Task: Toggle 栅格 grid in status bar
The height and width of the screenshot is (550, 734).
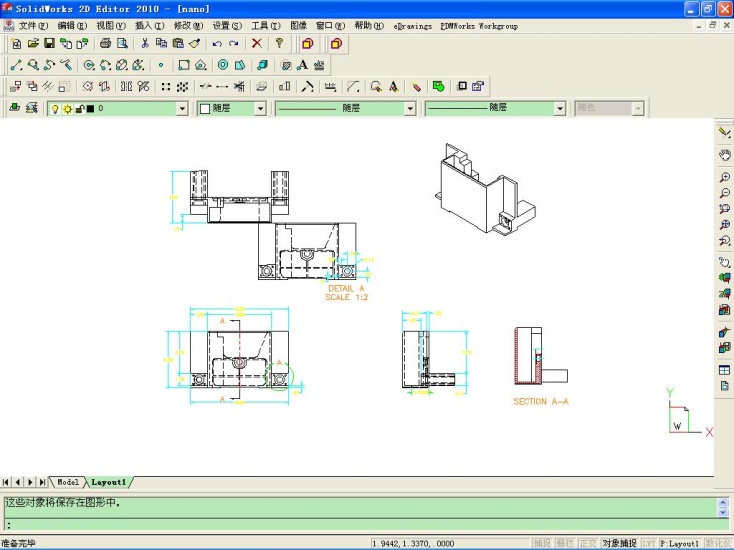Action: (565, 543)
